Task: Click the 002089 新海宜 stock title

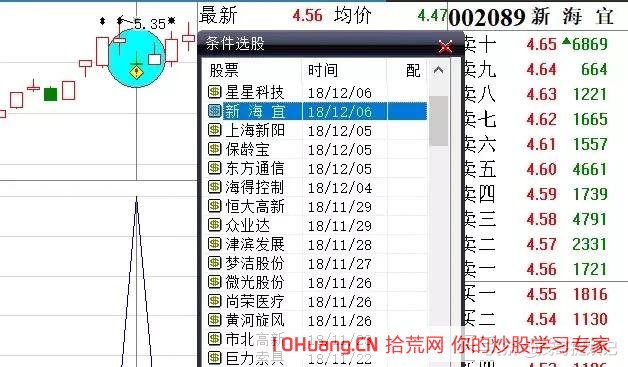Action: [531, 17]
